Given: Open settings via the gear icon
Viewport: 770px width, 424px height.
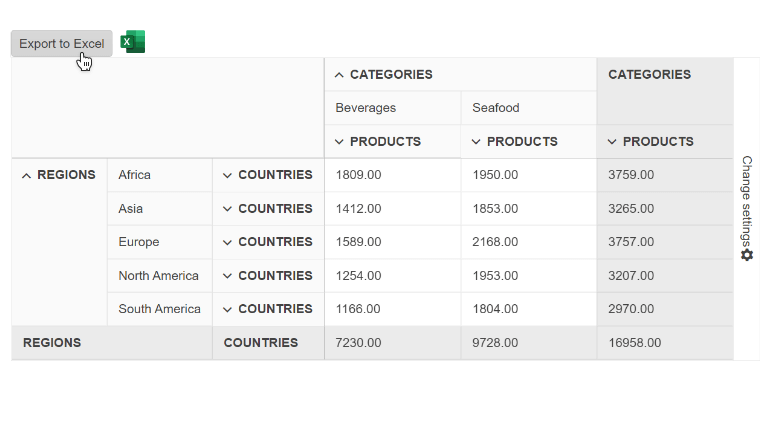Looking at the screenshot, I should tap(747, 256).
